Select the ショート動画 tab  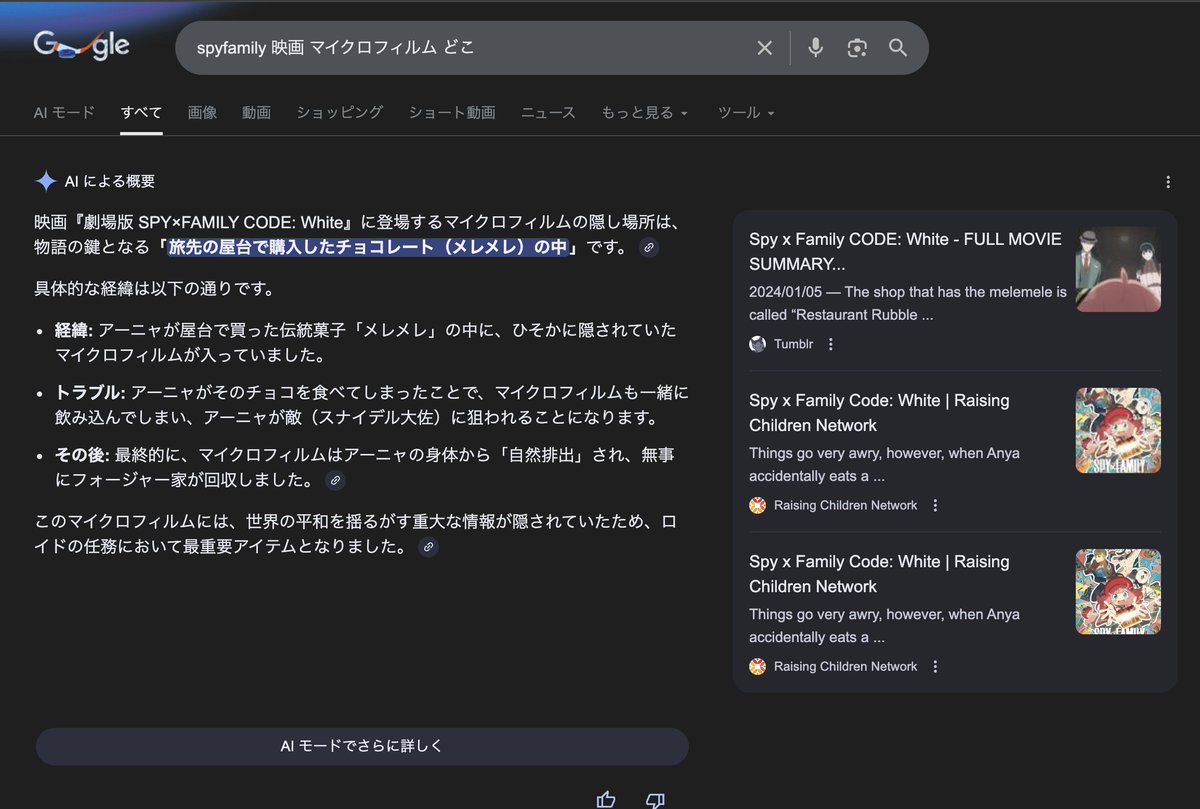click(452, 113)
